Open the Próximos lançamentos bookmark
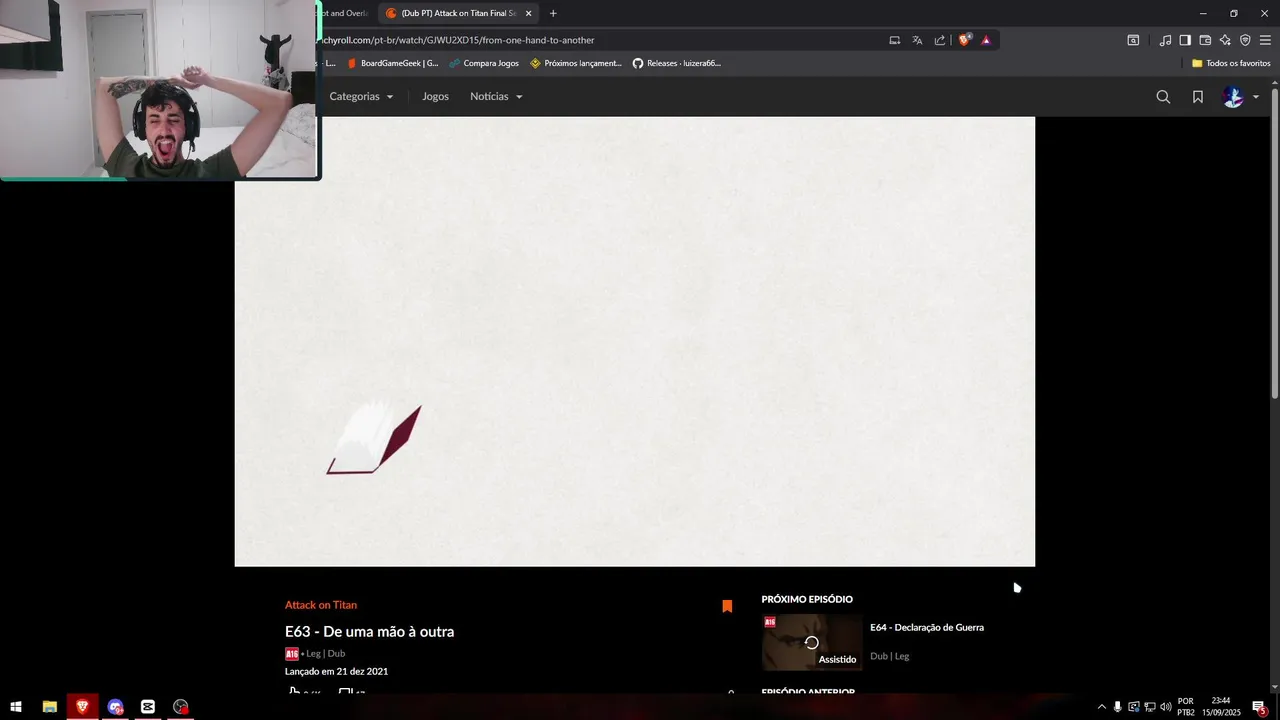The width and height of the screenshot is (1280, 720). coord(576,63)
